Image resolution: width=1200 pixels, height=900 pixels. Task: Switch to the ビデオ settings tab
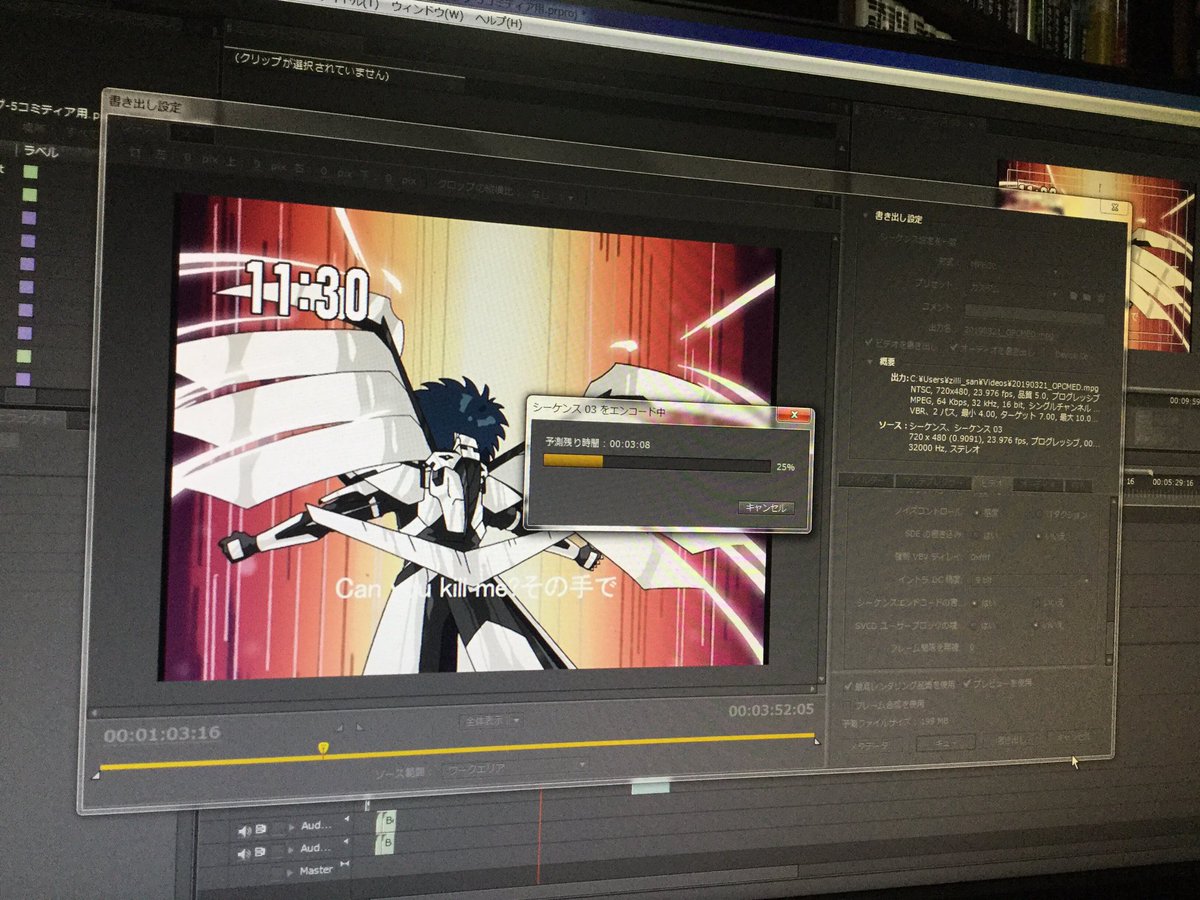coord(992,483)
